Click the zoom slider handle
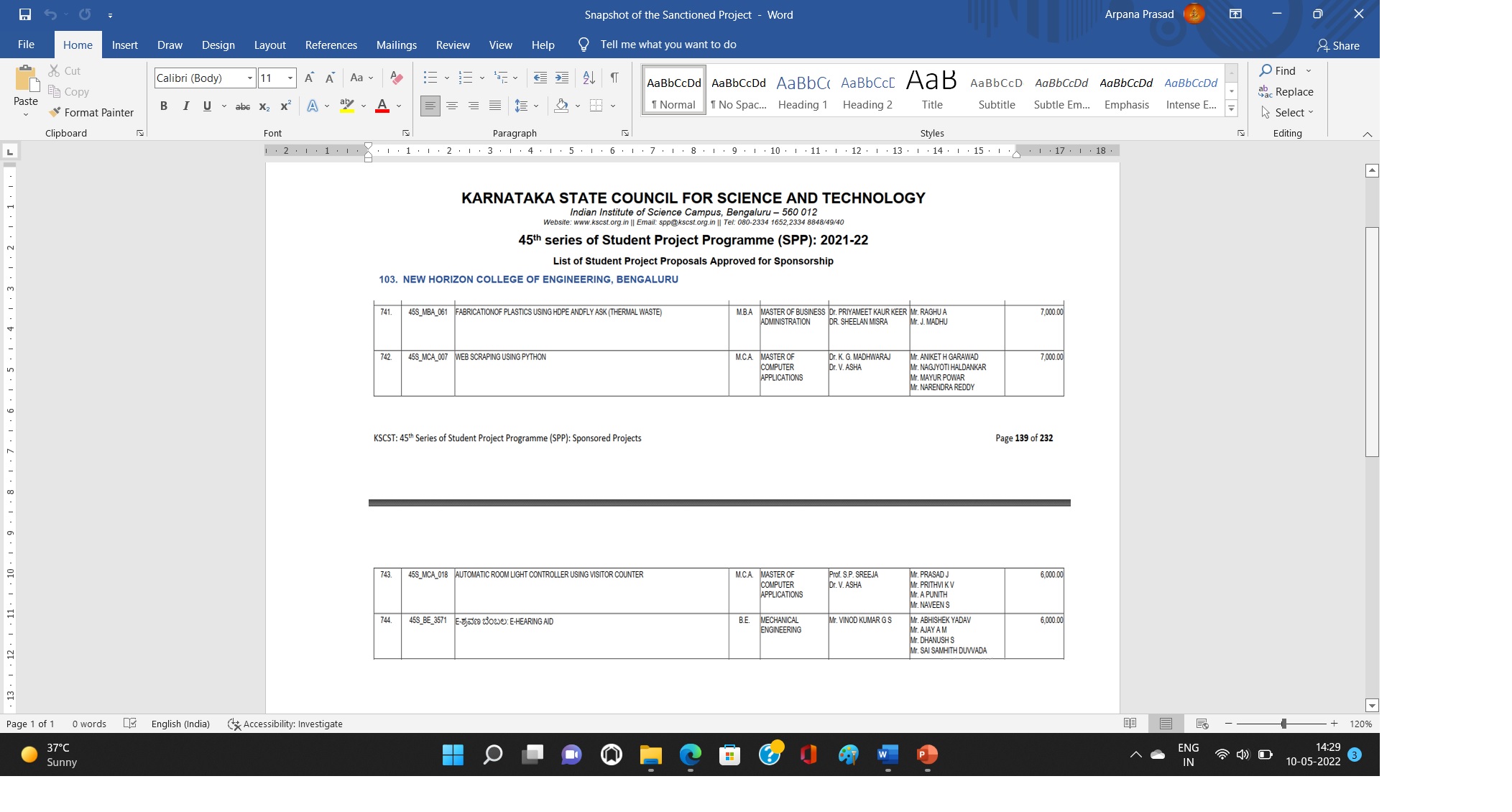The width and height of the screenshot is (1512, 812). [1283, 724]
